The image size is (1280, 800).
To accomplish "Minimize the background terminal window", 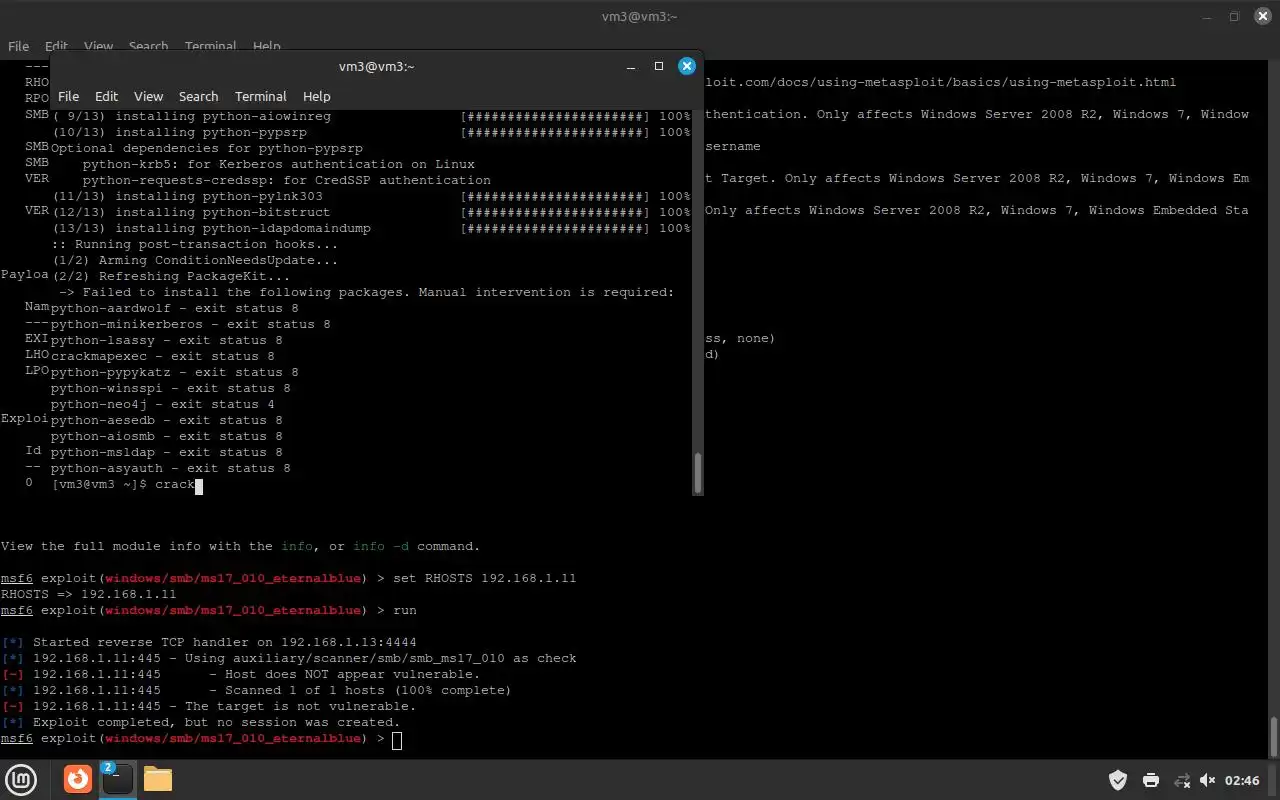I will (1206, 16).
